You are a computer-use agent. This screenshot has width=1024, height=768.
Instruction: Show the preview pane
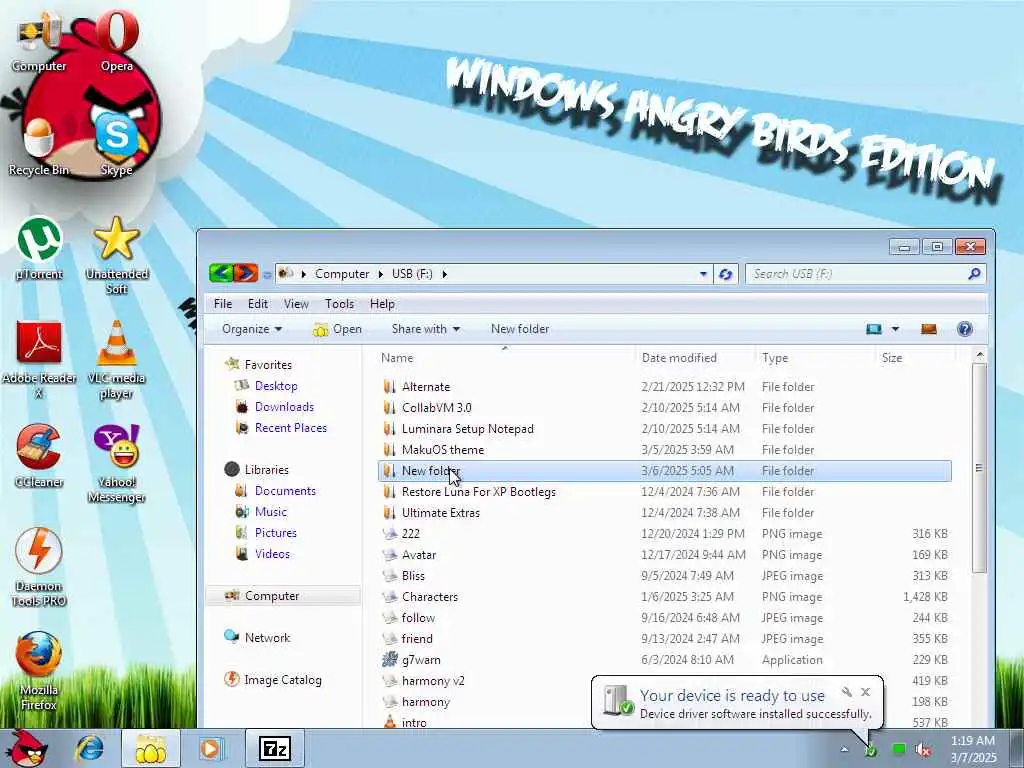click(928, 329)
